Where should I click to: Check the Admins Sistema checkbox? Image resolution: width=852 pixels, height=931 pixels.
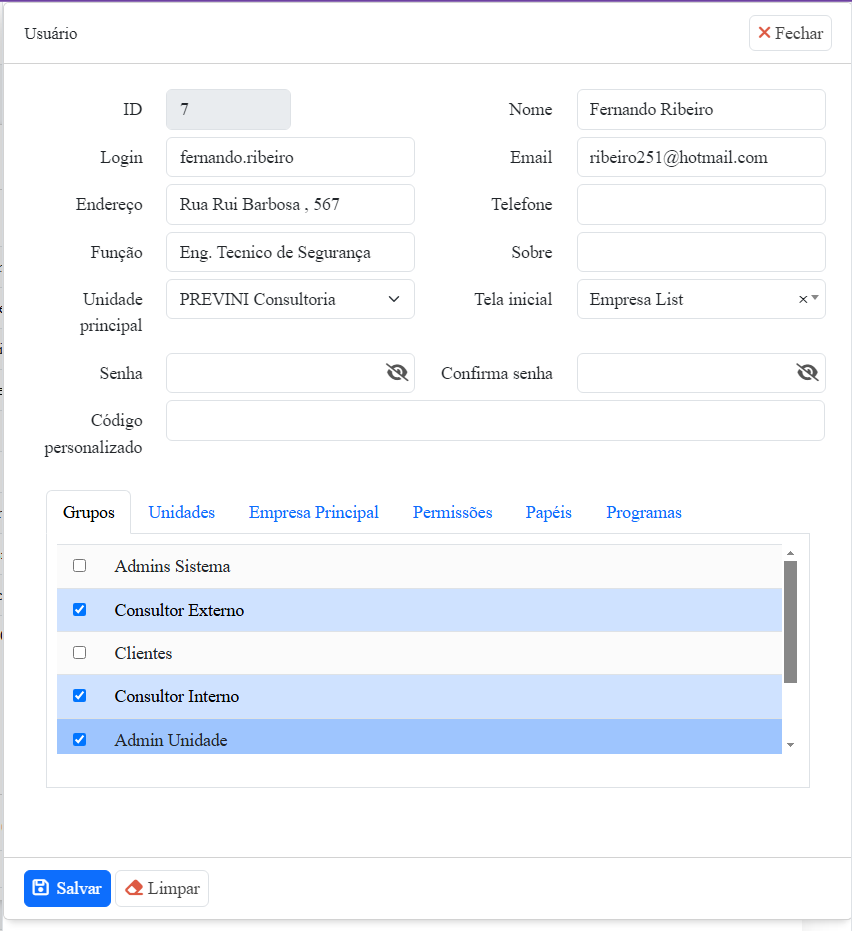click(80, 566)
